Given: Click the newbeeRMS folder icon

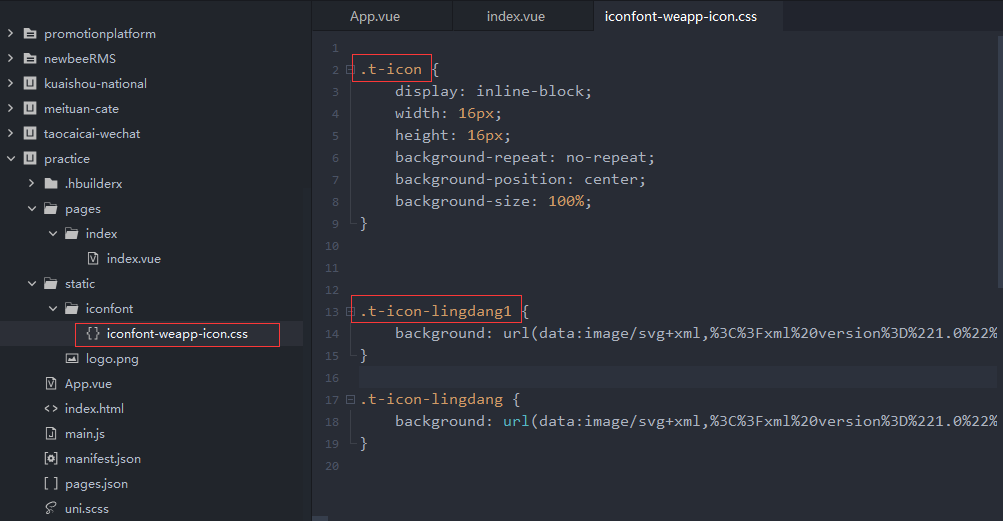Looking at the screenshot, I should pos(30,58).
